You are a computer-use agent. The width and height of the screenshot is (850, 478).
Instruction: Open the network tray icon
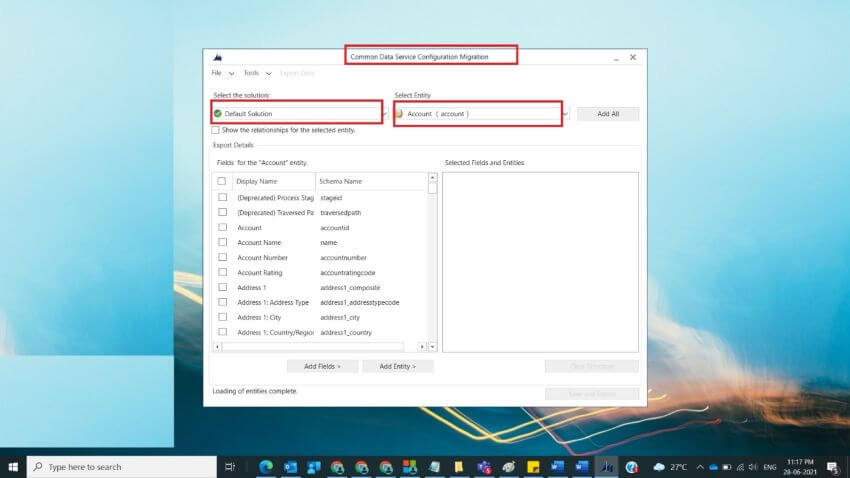pos(740,467)
